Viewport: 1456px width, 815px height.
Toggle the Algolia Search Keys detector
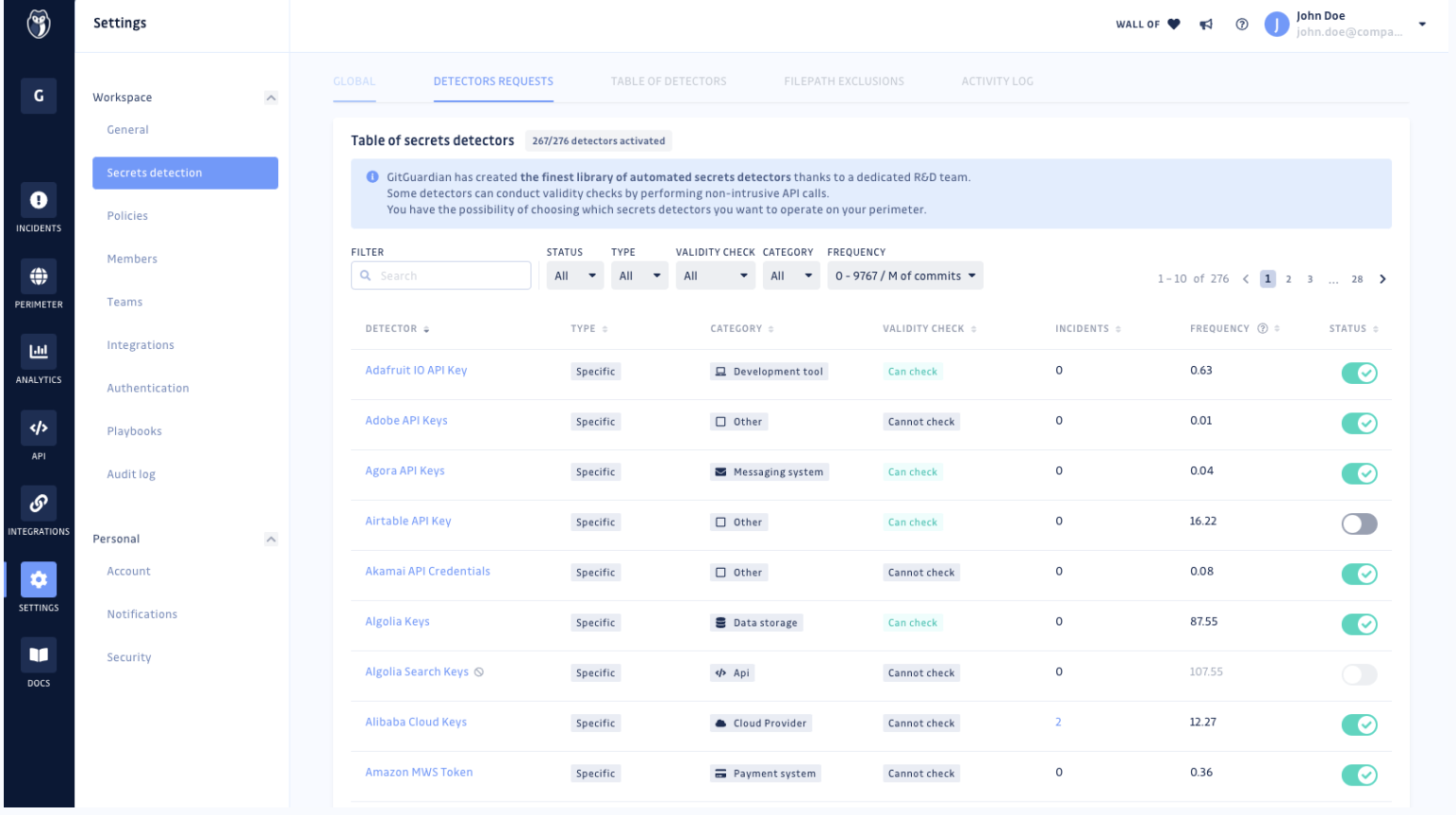tap(1360, 674)
